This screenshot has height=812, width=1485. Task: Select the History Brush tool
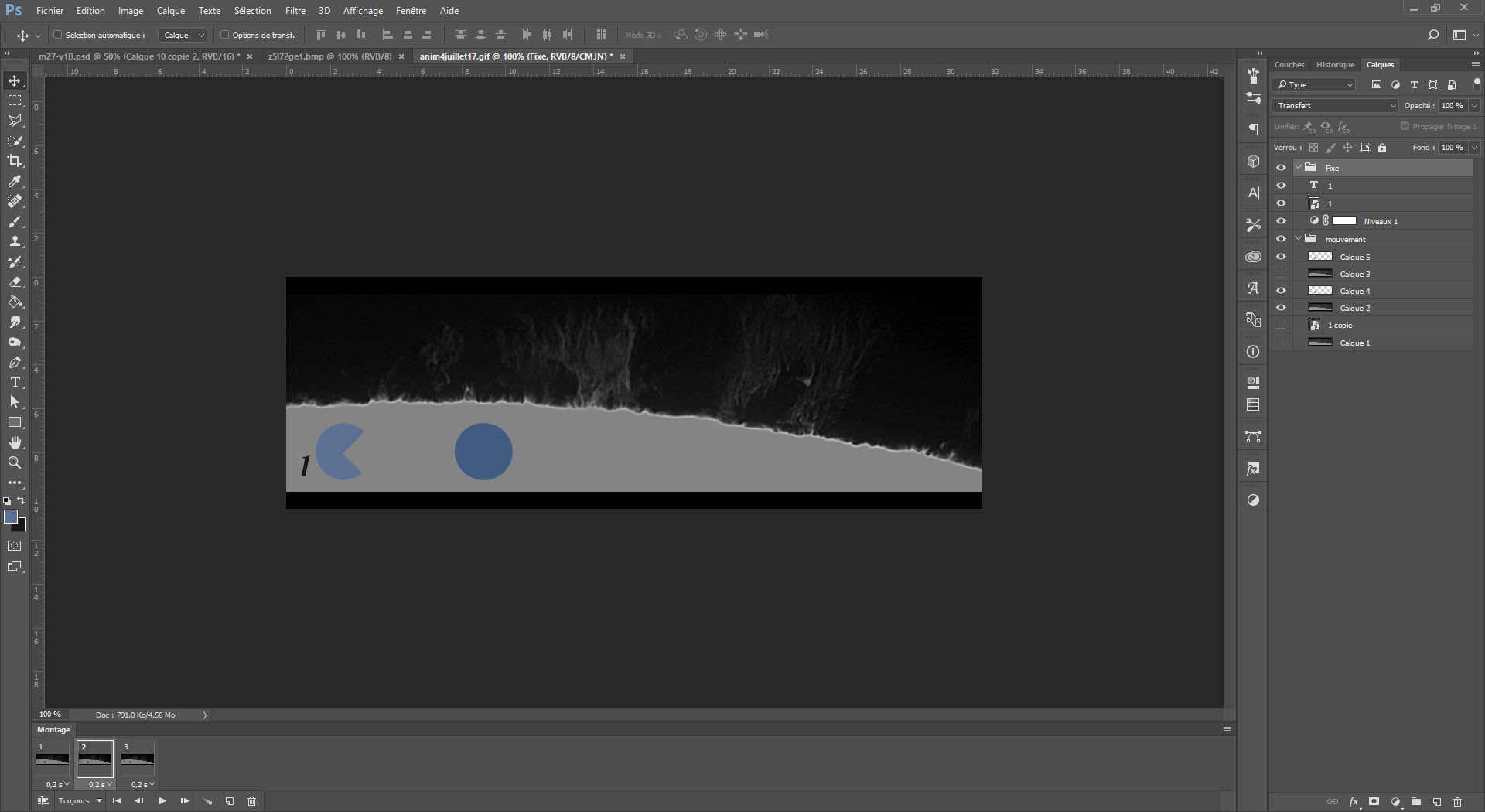15,261
